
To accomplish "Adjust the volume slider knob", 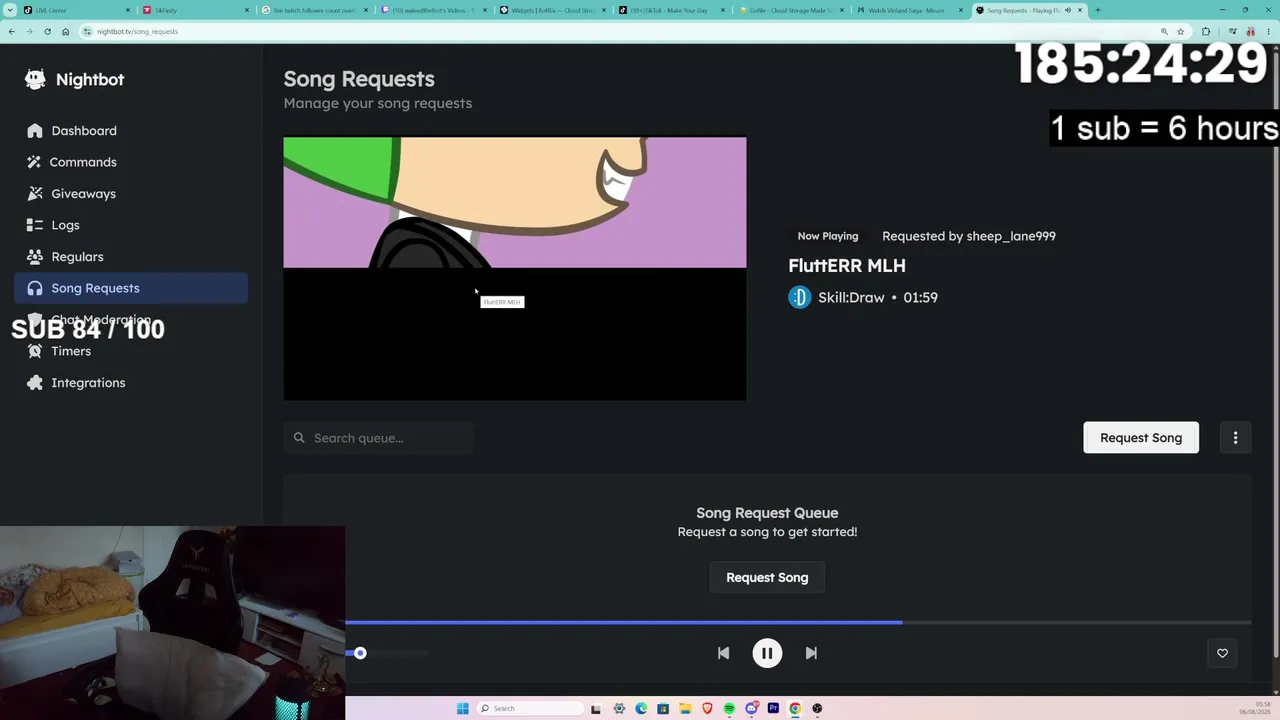I will [360, 653].
